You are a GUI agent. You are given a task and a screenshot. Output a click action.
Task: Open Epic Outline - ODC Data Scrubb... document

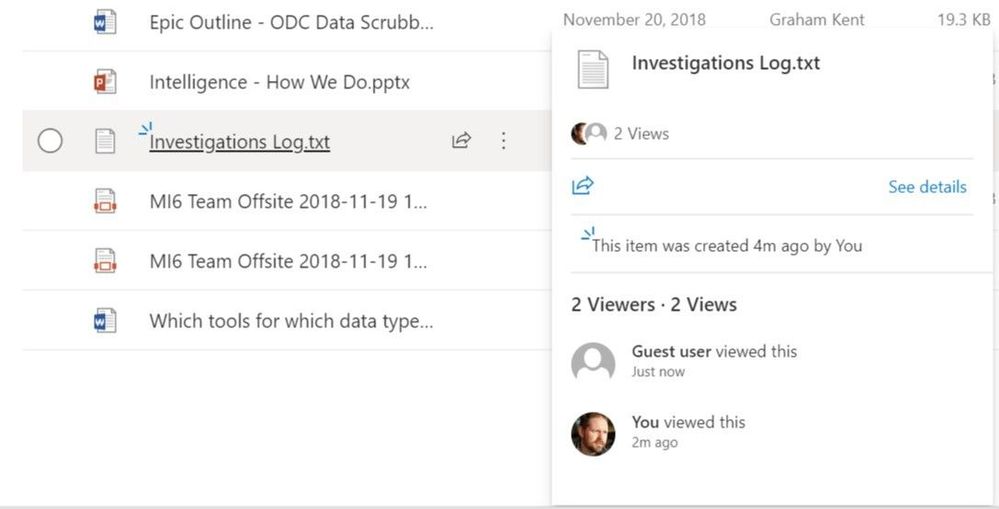(x=291, y=22)
